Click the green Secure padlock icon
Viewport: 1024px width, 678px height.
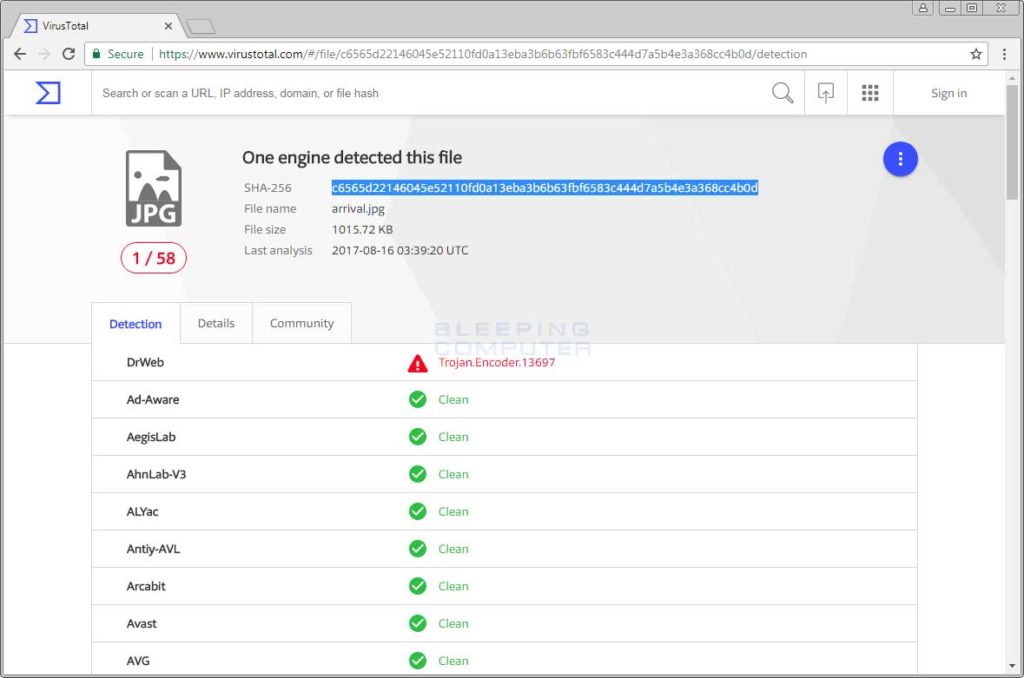pos(97,54)
